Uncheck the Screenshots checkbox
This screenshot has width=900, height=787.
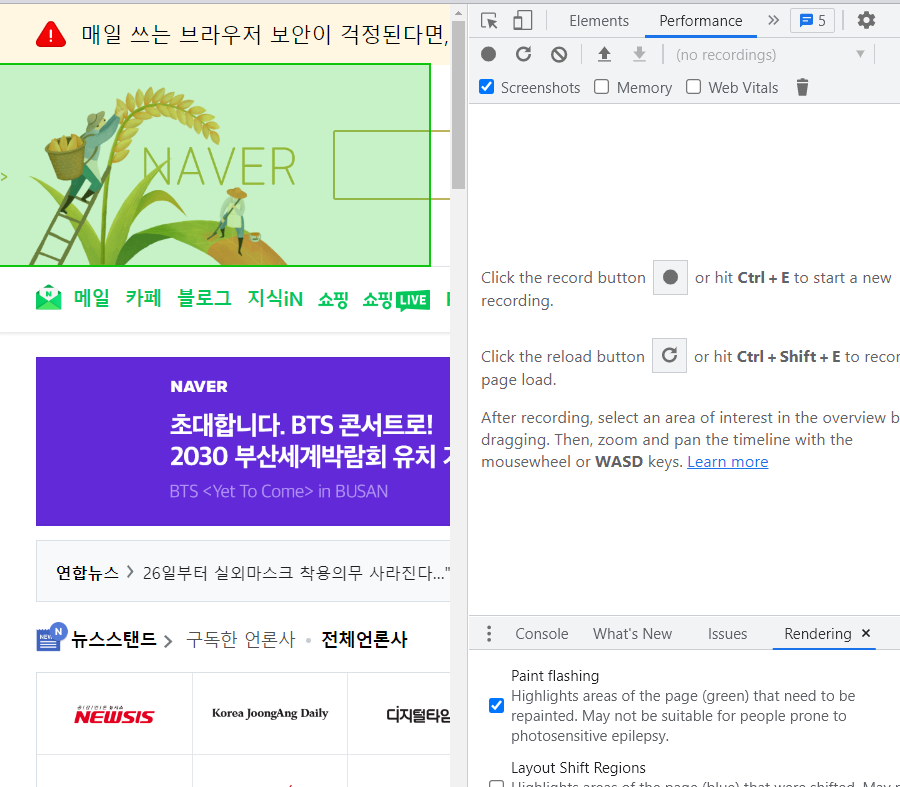click(x=486, y=87)
